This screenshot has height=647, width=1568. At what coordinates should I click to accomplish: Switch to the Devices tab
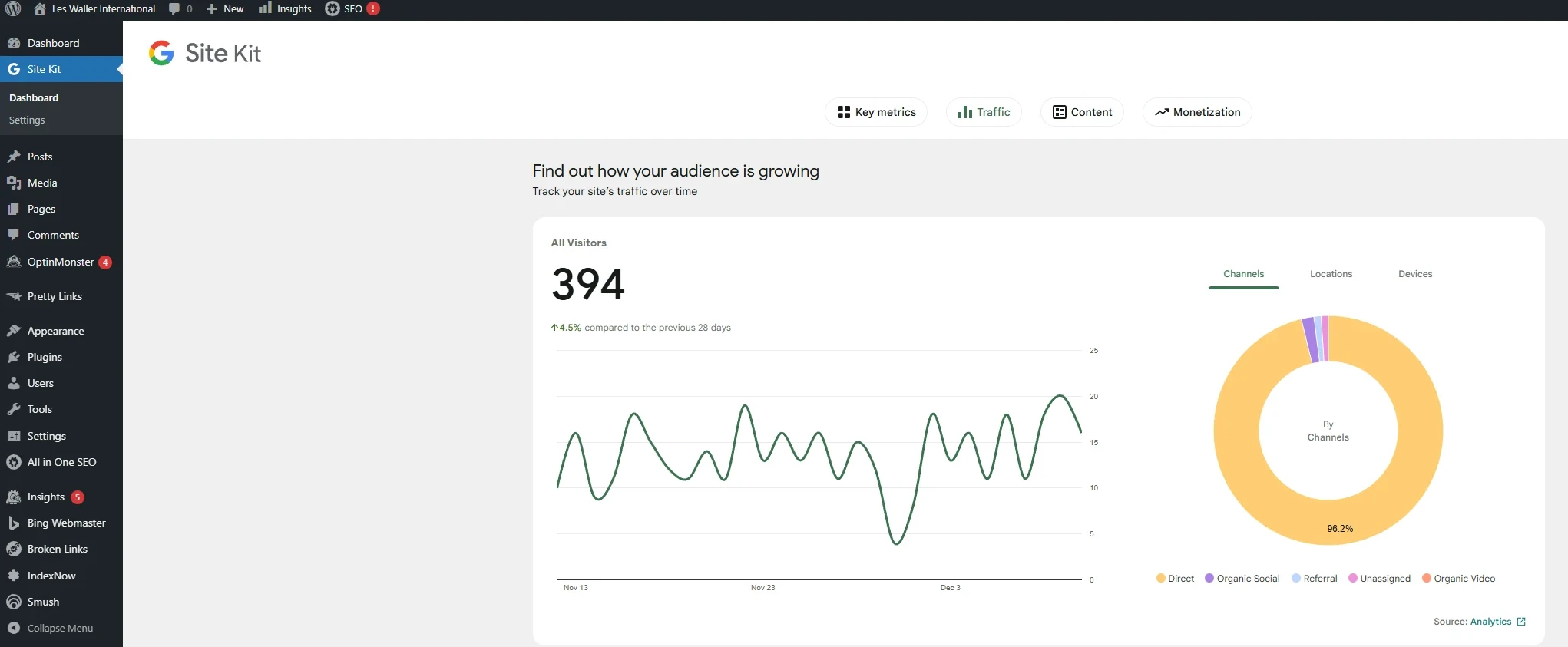[x=1415, y=274]
